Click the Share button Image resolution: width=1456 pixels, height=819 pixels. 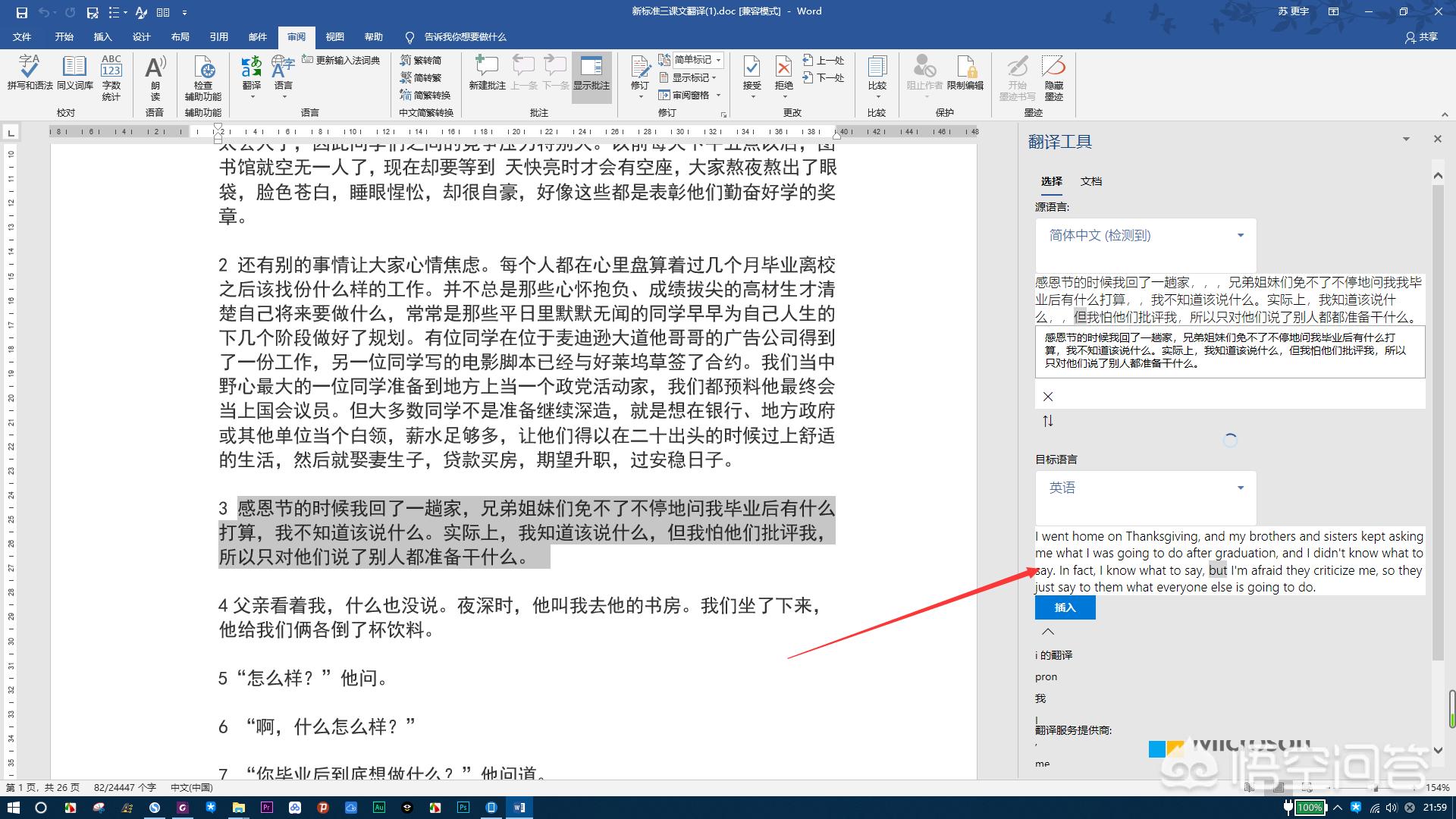(1421, 36)
